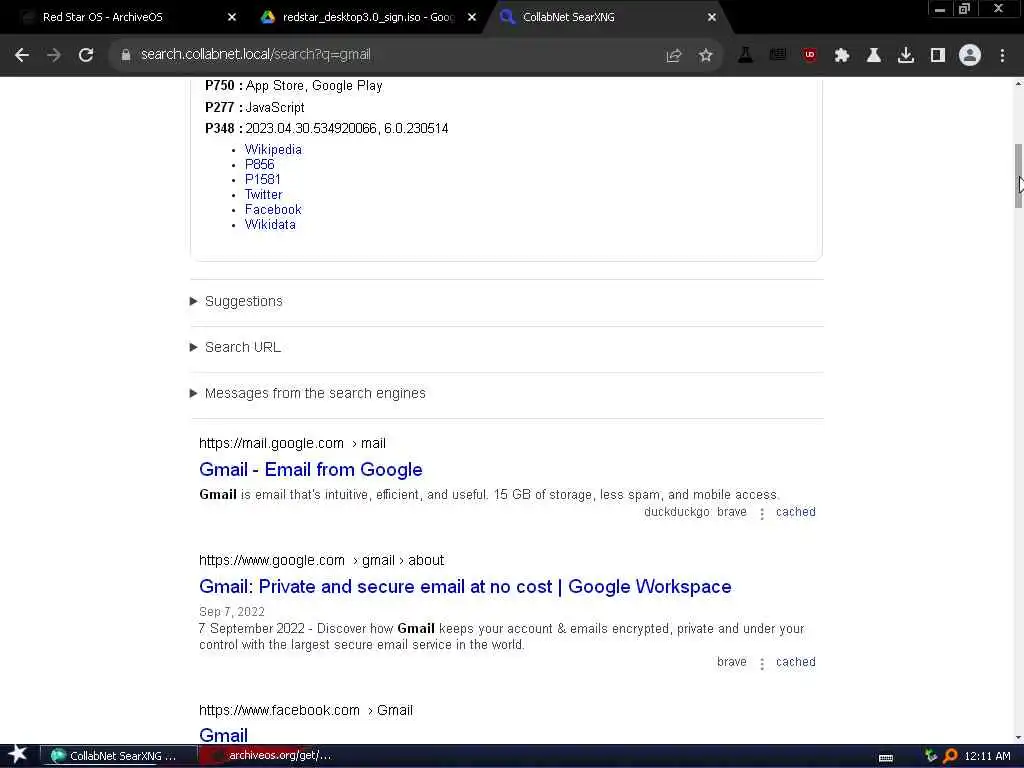Click the 12:11 AM clock
This screenshot has width=1024, height=768.
pos(987,756)
